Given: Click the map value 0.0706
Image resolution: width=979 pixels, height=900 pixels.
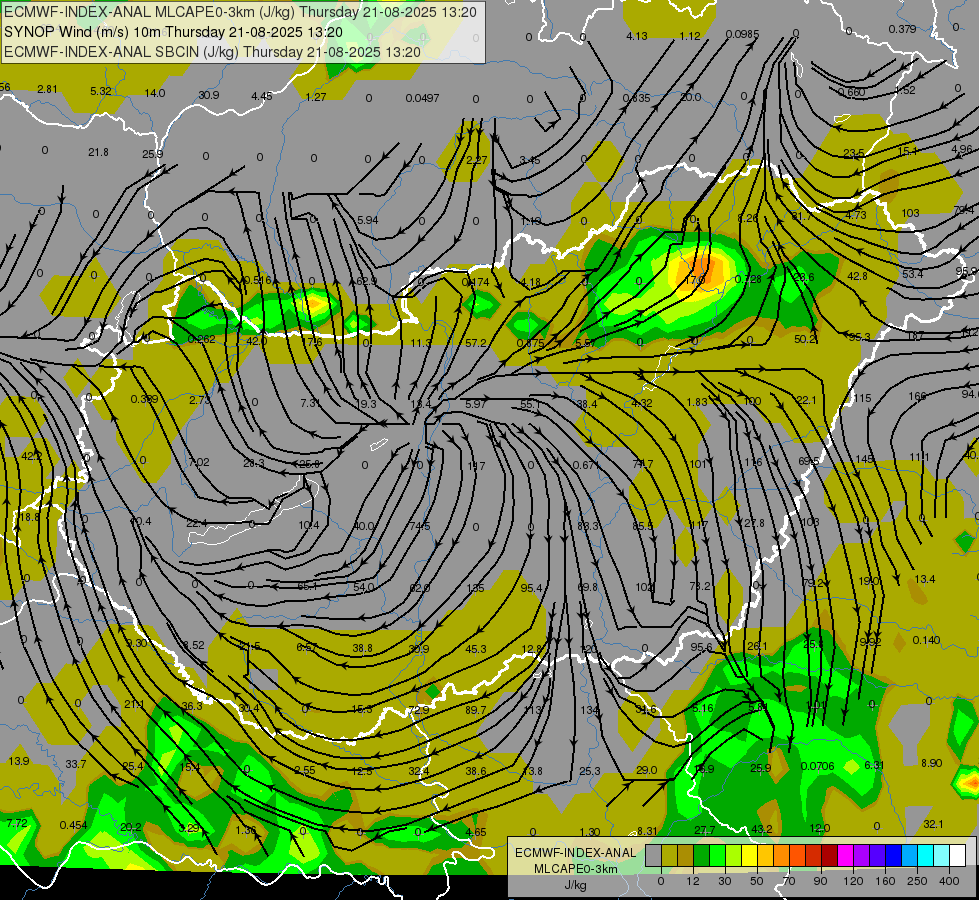Looking at the screenshot, I should [x=817, y=766].
